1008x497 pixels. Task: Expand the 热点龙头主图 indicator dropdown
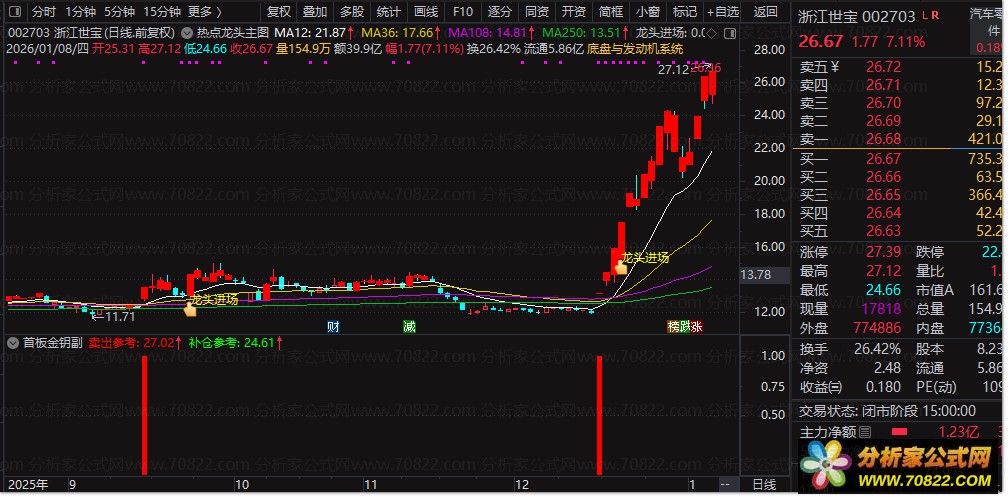[187, 32]
